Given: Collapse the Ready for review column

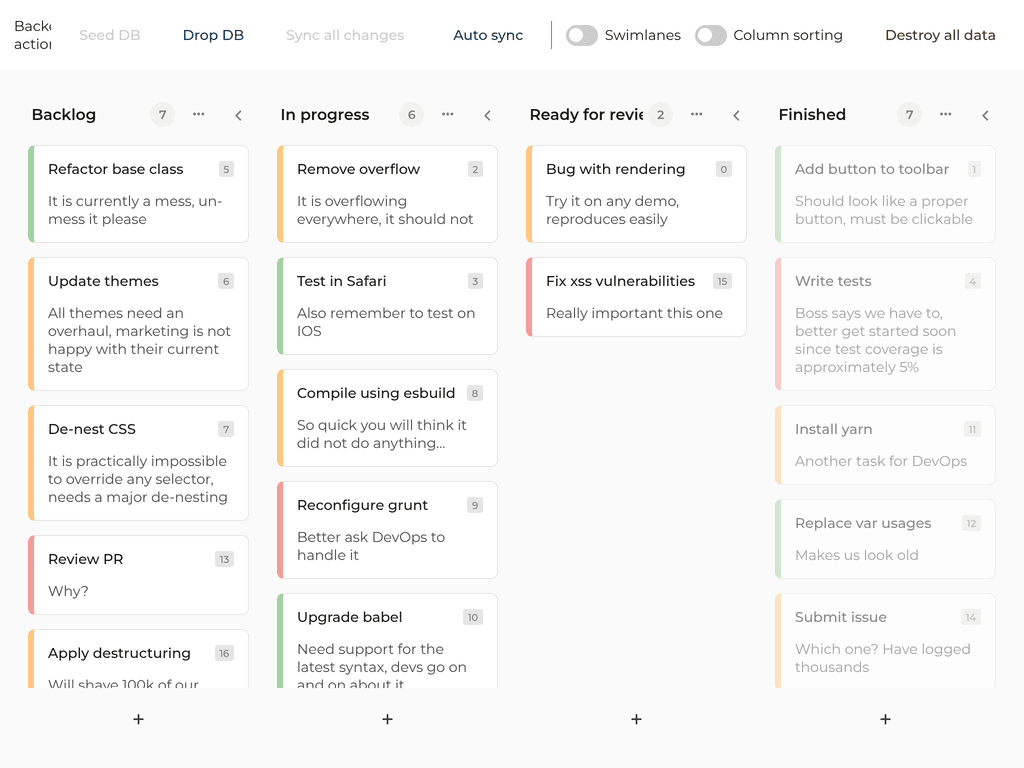Looking at the screenshot, I should tap(737, 116).
